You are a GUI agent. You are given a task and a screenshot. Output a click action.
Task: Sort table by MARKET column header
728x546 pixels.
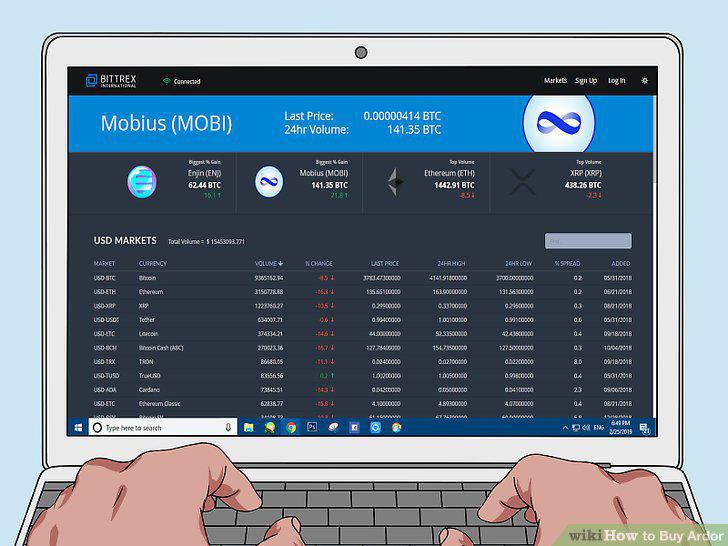[x=104, y=263]
